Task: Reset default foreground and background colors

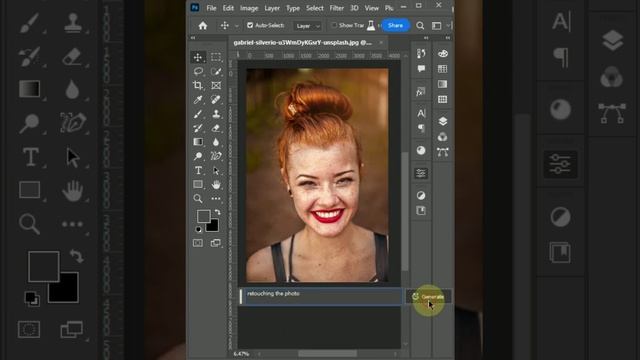Action: point(198,230)
